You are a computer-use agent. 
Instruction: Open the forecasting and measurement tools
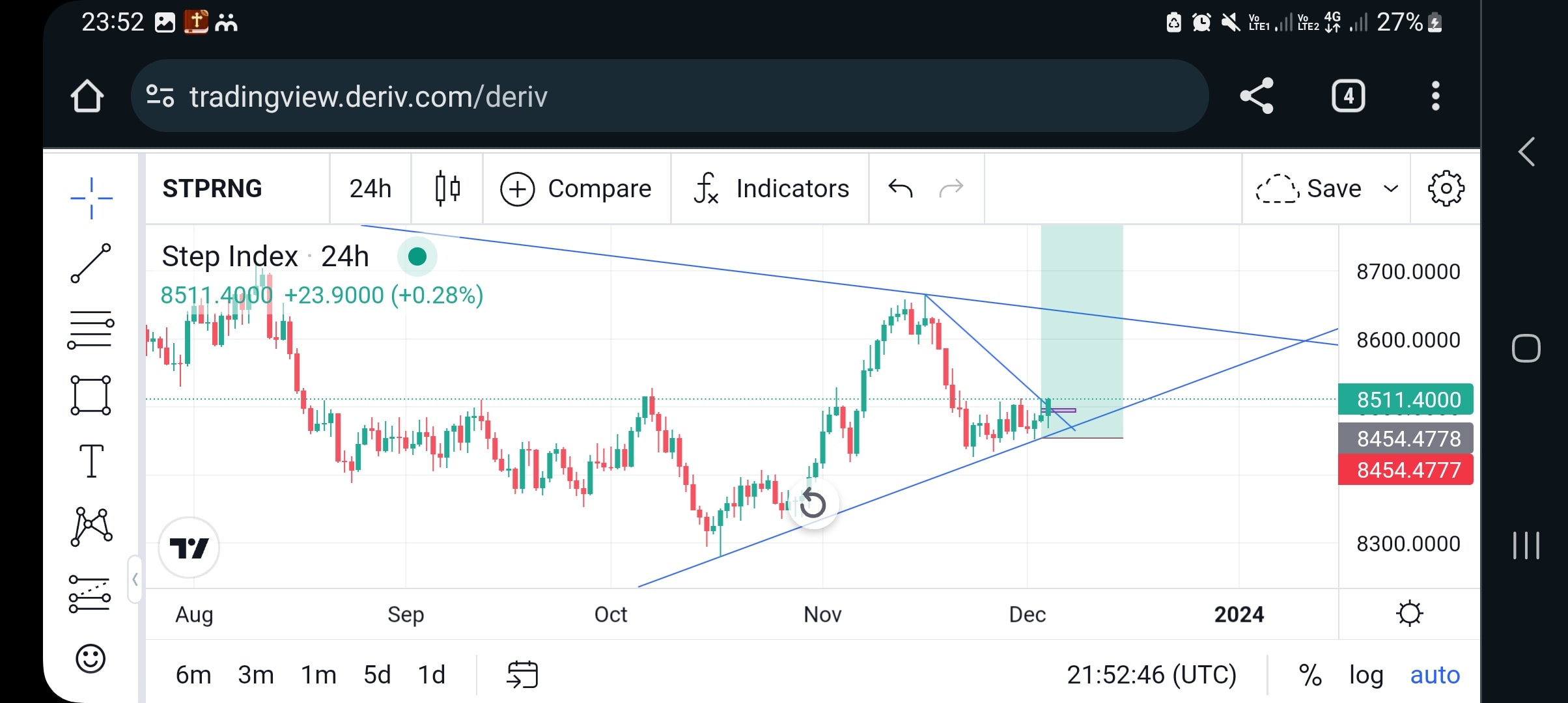pos(90,594)
